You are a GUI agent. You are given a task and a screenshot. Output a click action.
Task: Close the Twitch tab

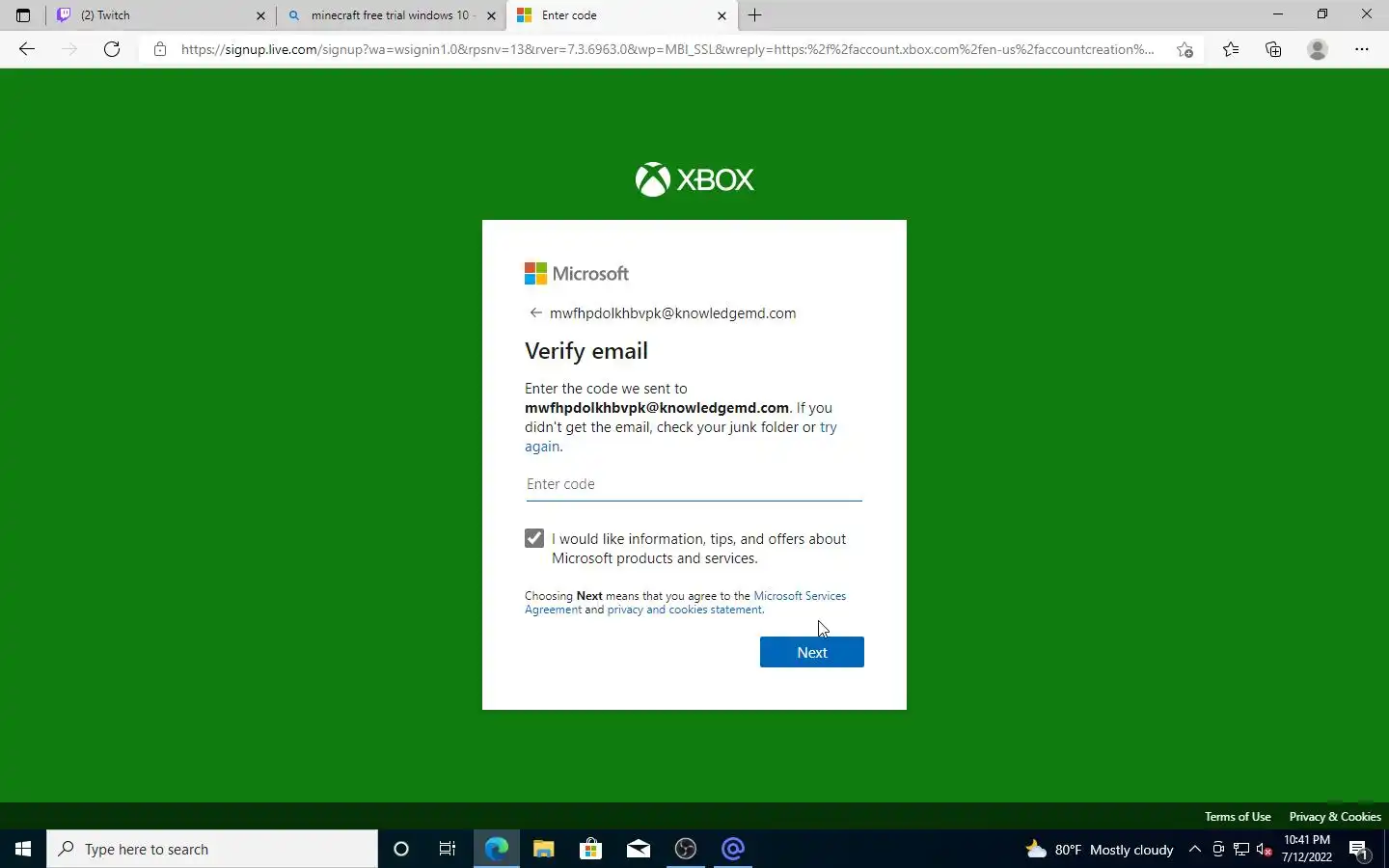260,15
